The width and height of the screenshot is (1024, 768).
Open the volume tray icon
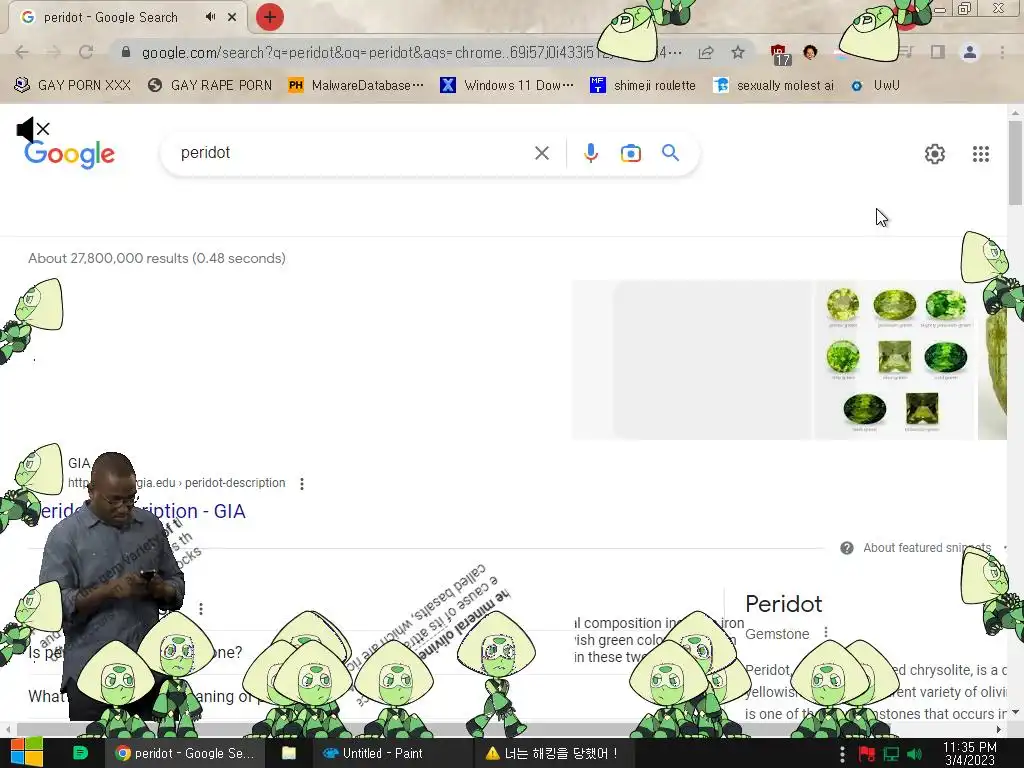(x=915, y=754)
